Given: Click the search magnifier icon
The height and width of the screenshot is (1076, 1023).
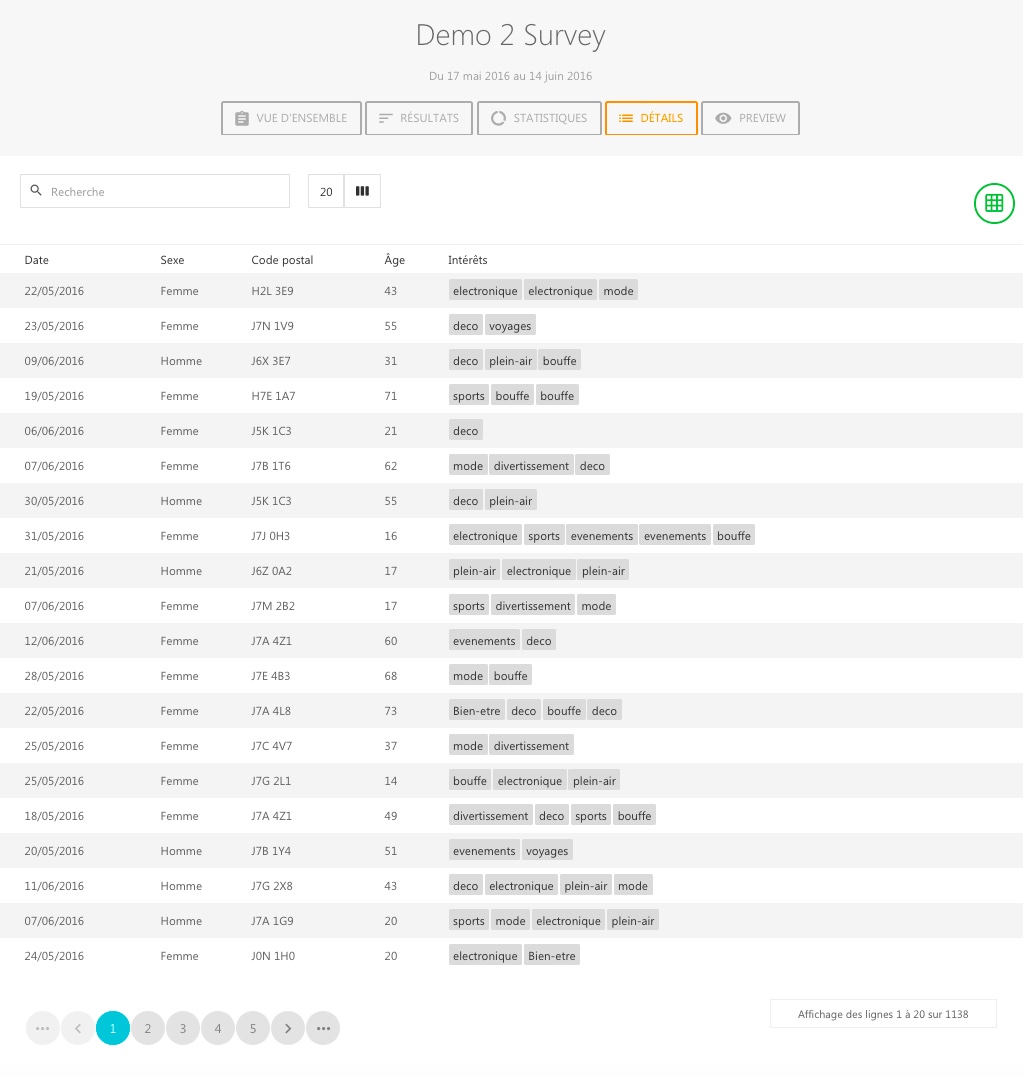Looking at the screenshot, I should pyautogui.click(x=36, y=191).
